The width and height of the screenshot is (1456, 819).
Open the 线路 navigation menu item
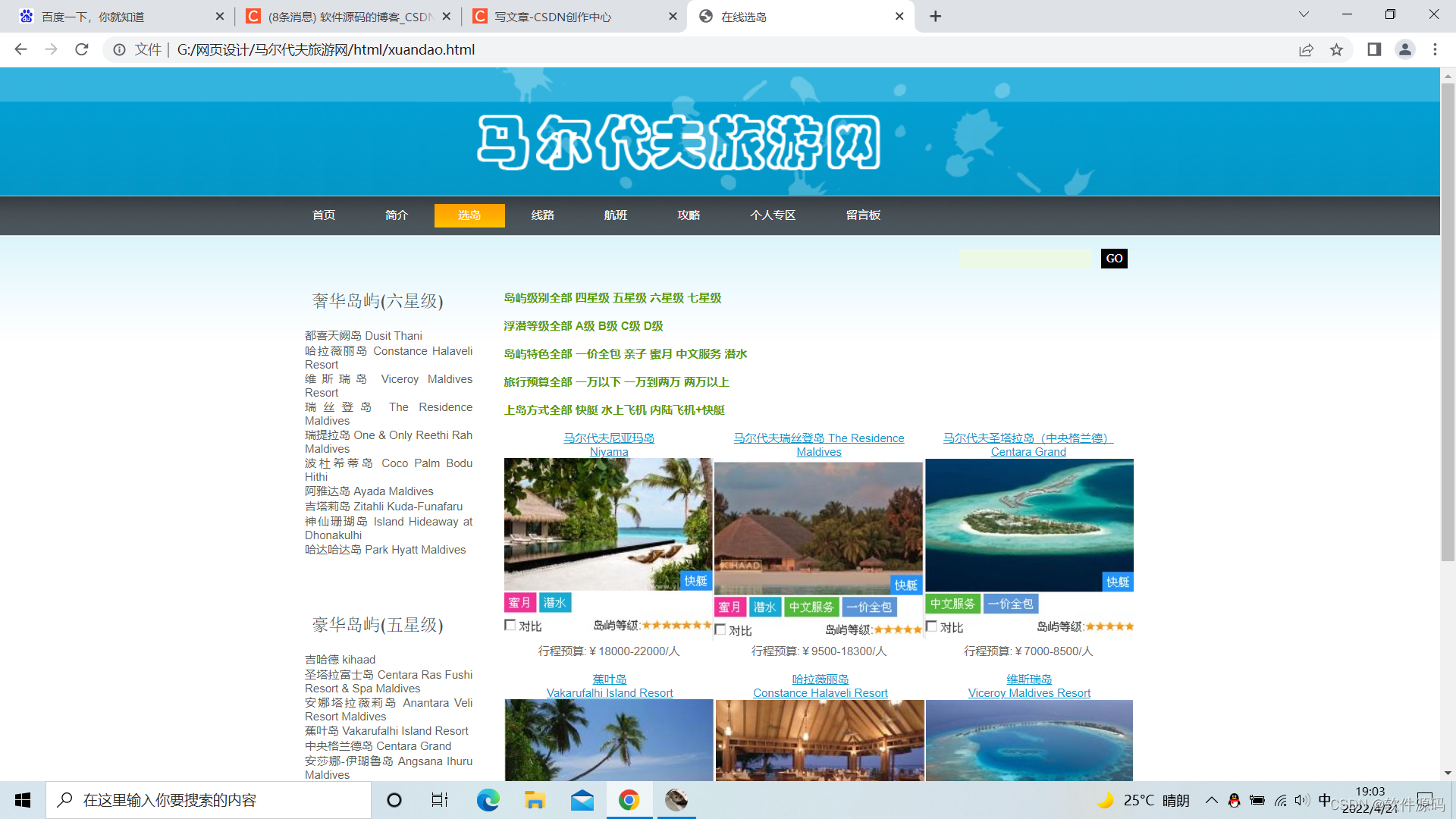tap(542, 215)
